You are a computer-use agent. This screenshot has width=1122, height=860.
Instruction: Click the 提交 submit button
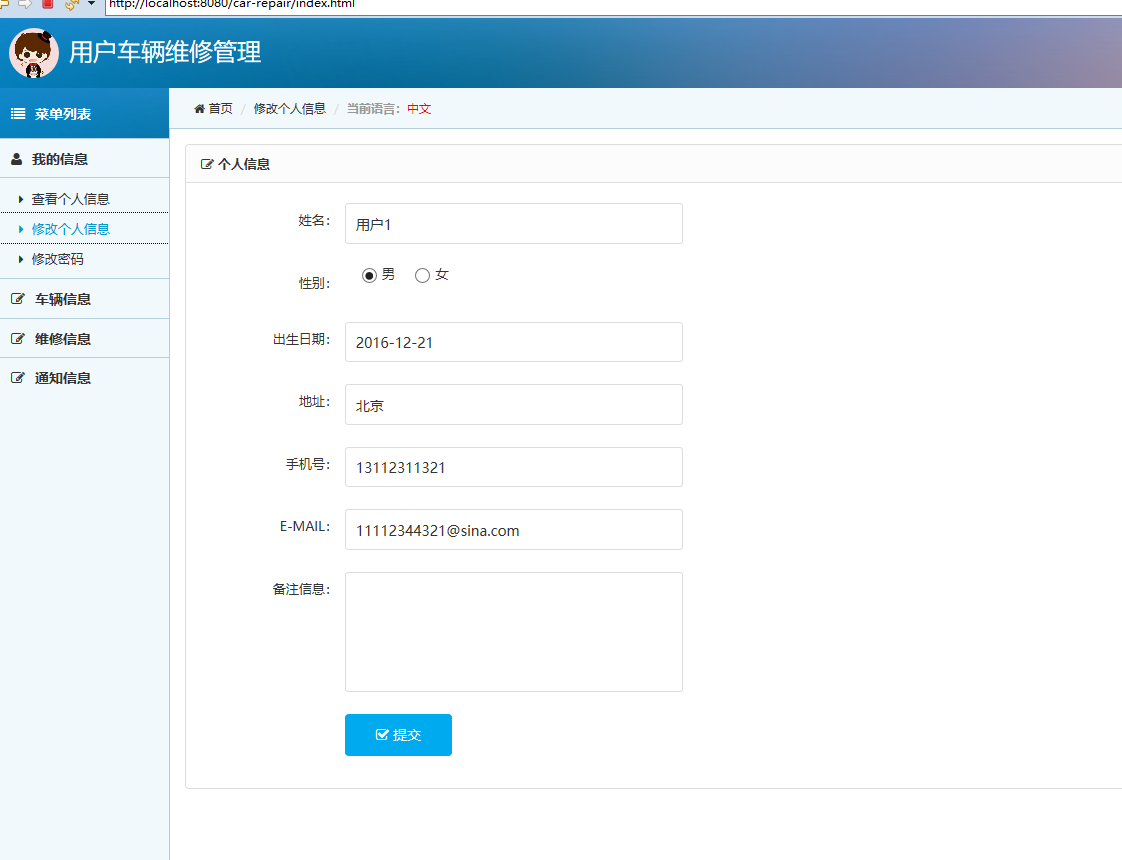pyautogui.click(x=398, y=734)
